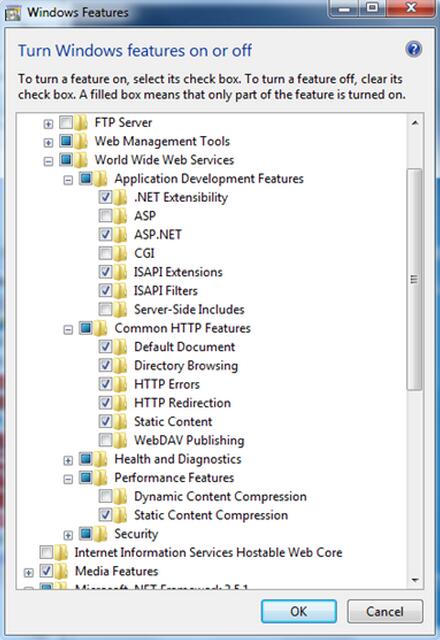
Task: Expand the Health and Diagnostics node
Action: coord(68,460)
